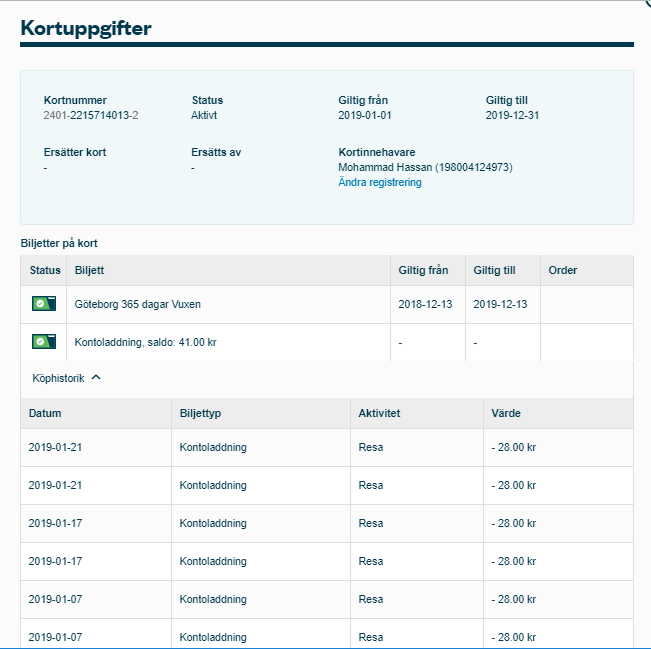
Task: Click the ticket expiry date 2019-12-13
Action: pos(500,304)
